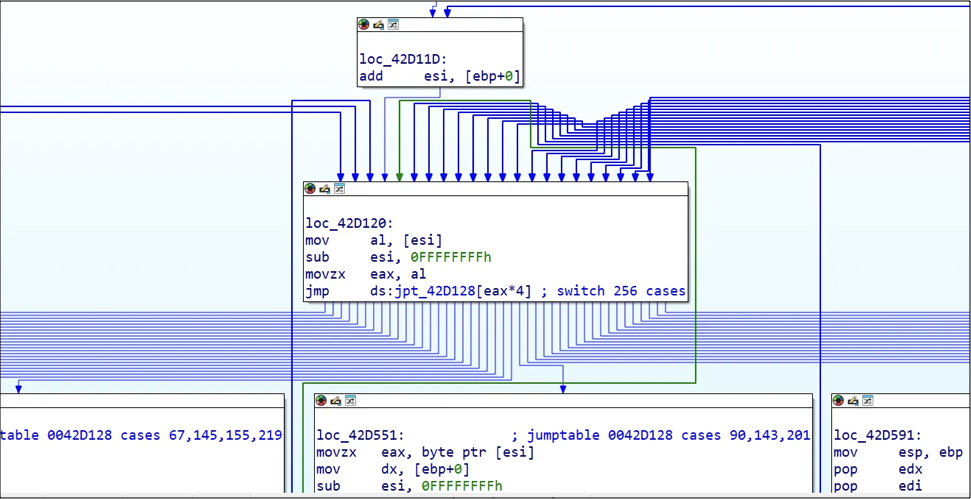Select 'add esi, [ebp+0]' instruction line

(x=439, y=77)
